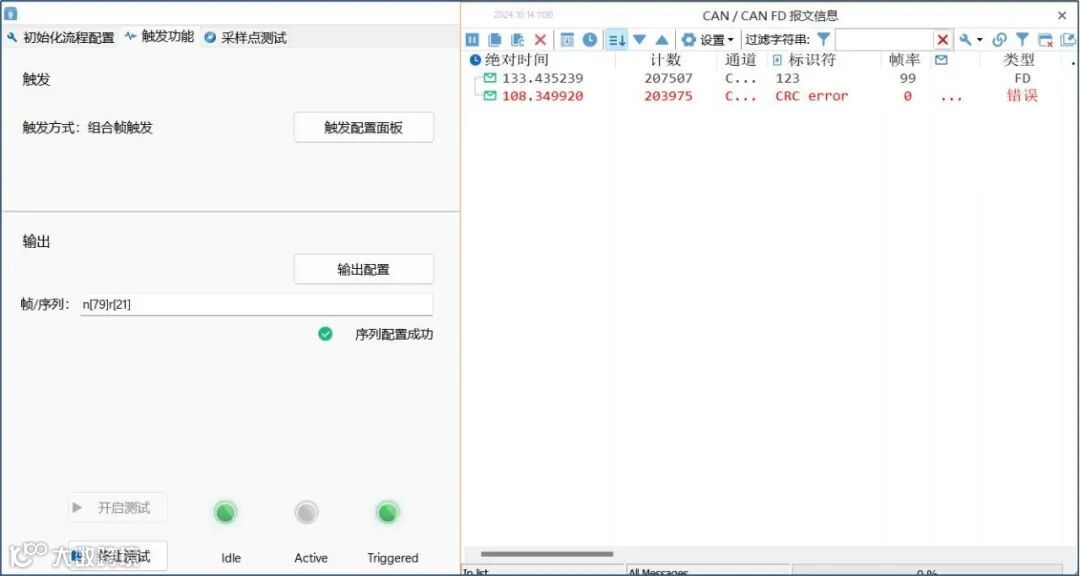The width and height of the screenshot is (1080, 576).
Task: Click the FD type cell
Action: (1022, 78)
